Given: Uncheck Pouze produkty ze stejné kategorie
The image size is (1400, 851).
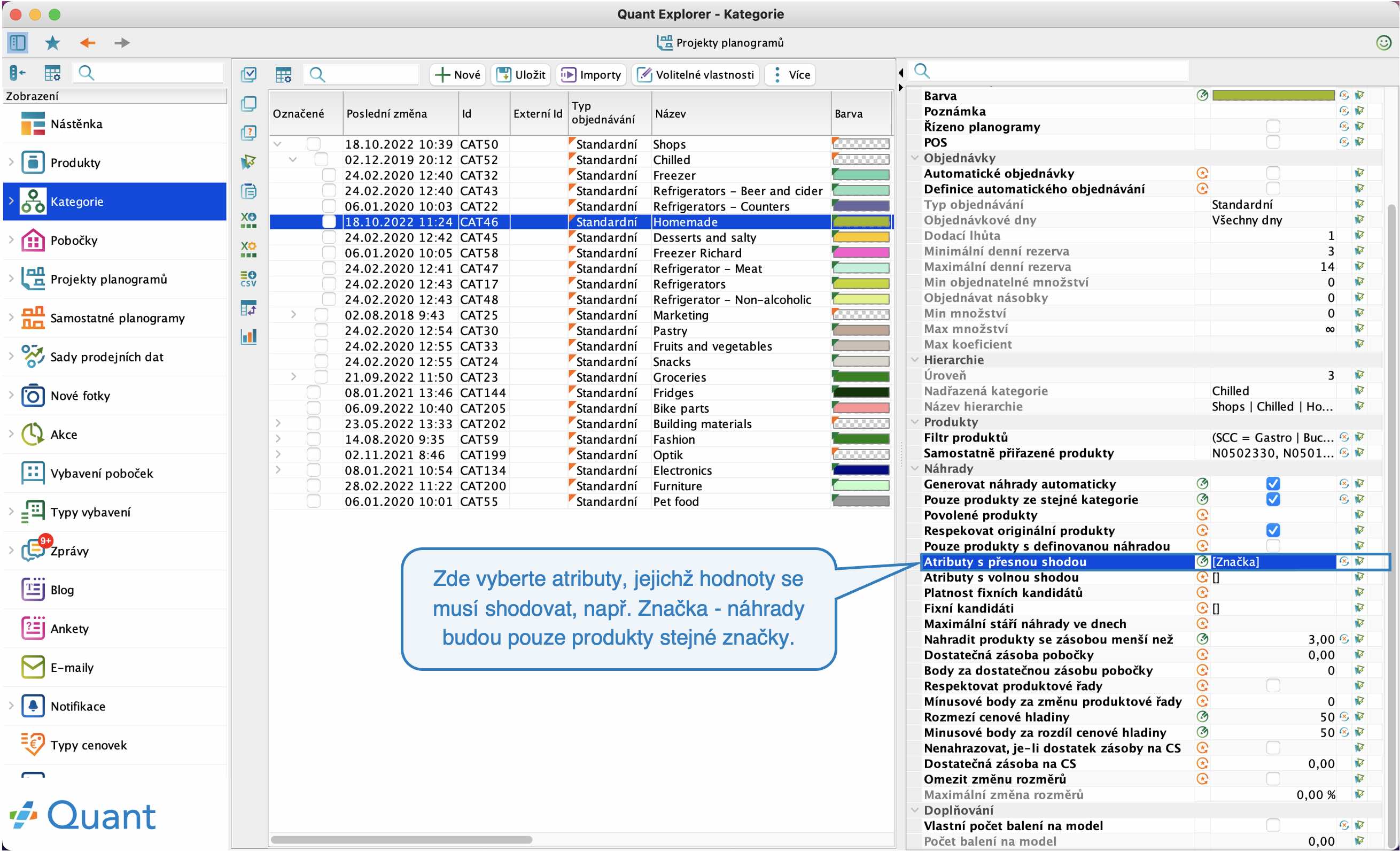Looking at the screenshot, I should (1273, 499).
